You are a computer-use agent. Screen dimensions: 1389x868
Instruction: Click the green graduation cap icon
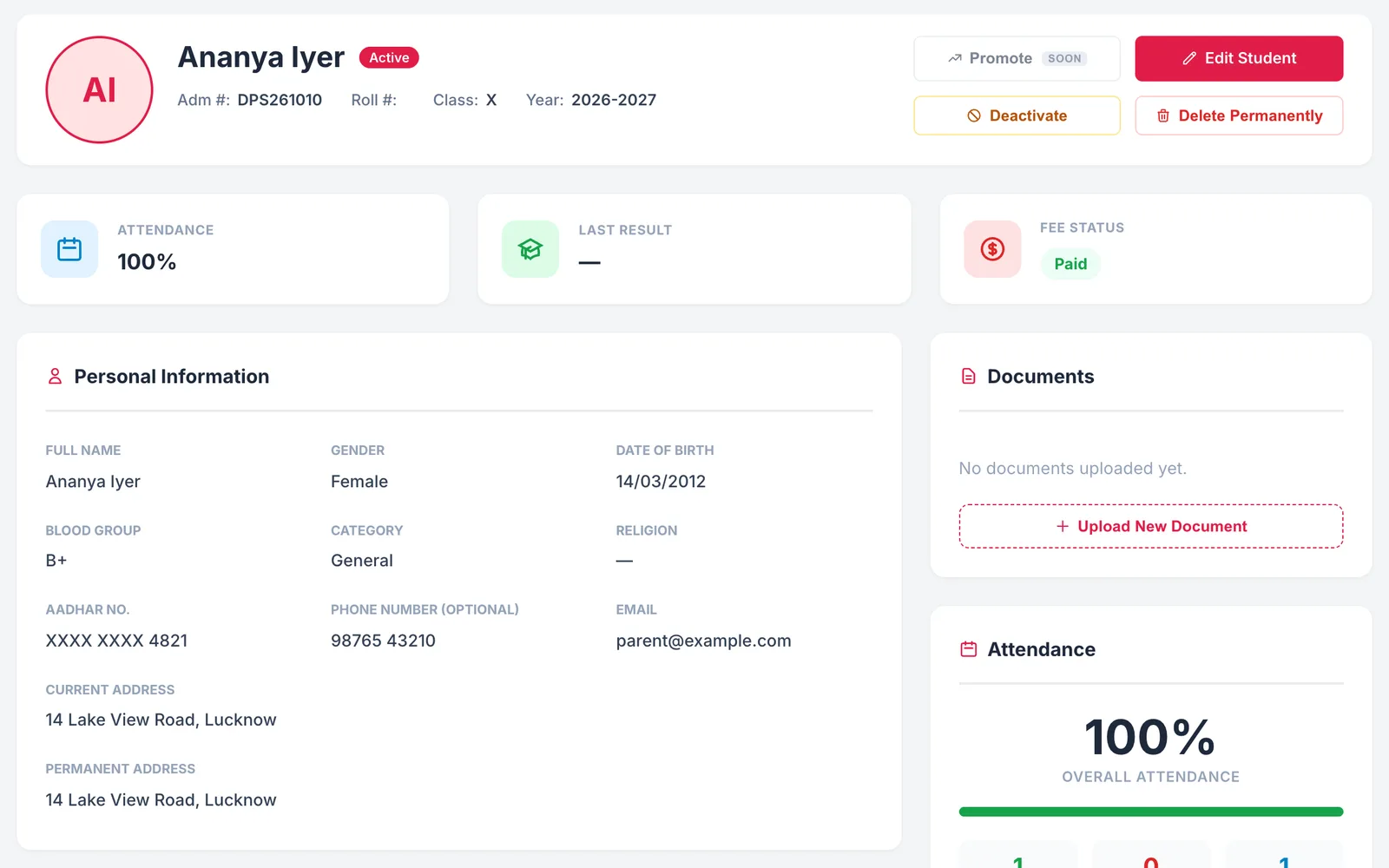[530, 249]
